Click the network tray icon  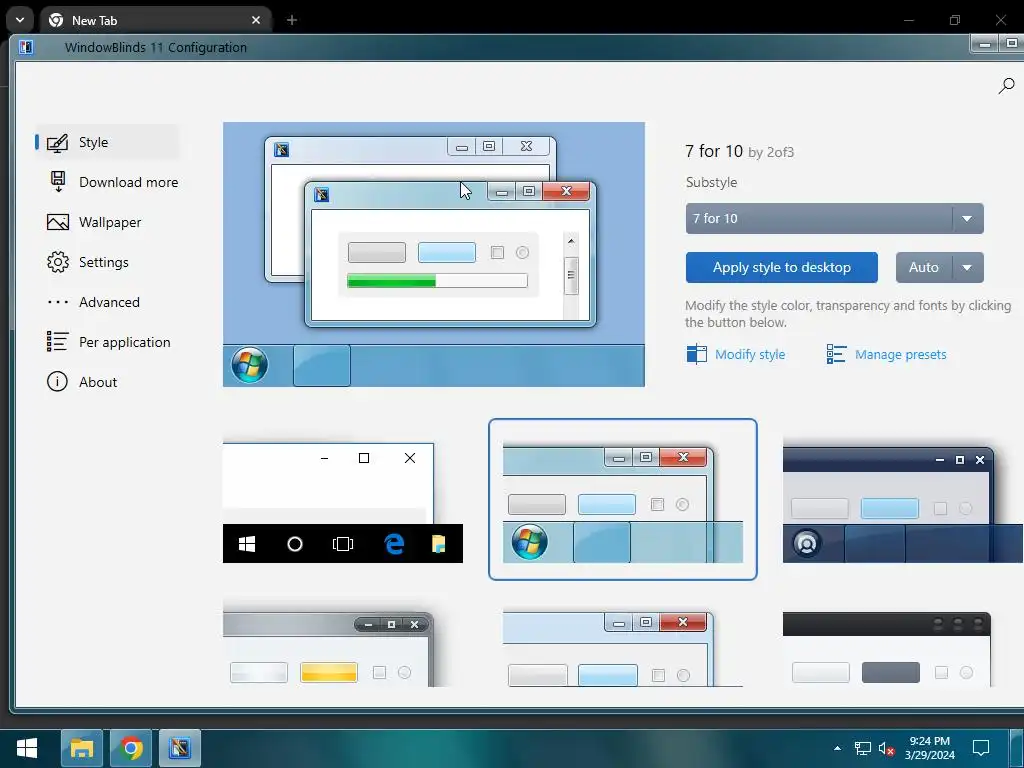pos(863,748)
